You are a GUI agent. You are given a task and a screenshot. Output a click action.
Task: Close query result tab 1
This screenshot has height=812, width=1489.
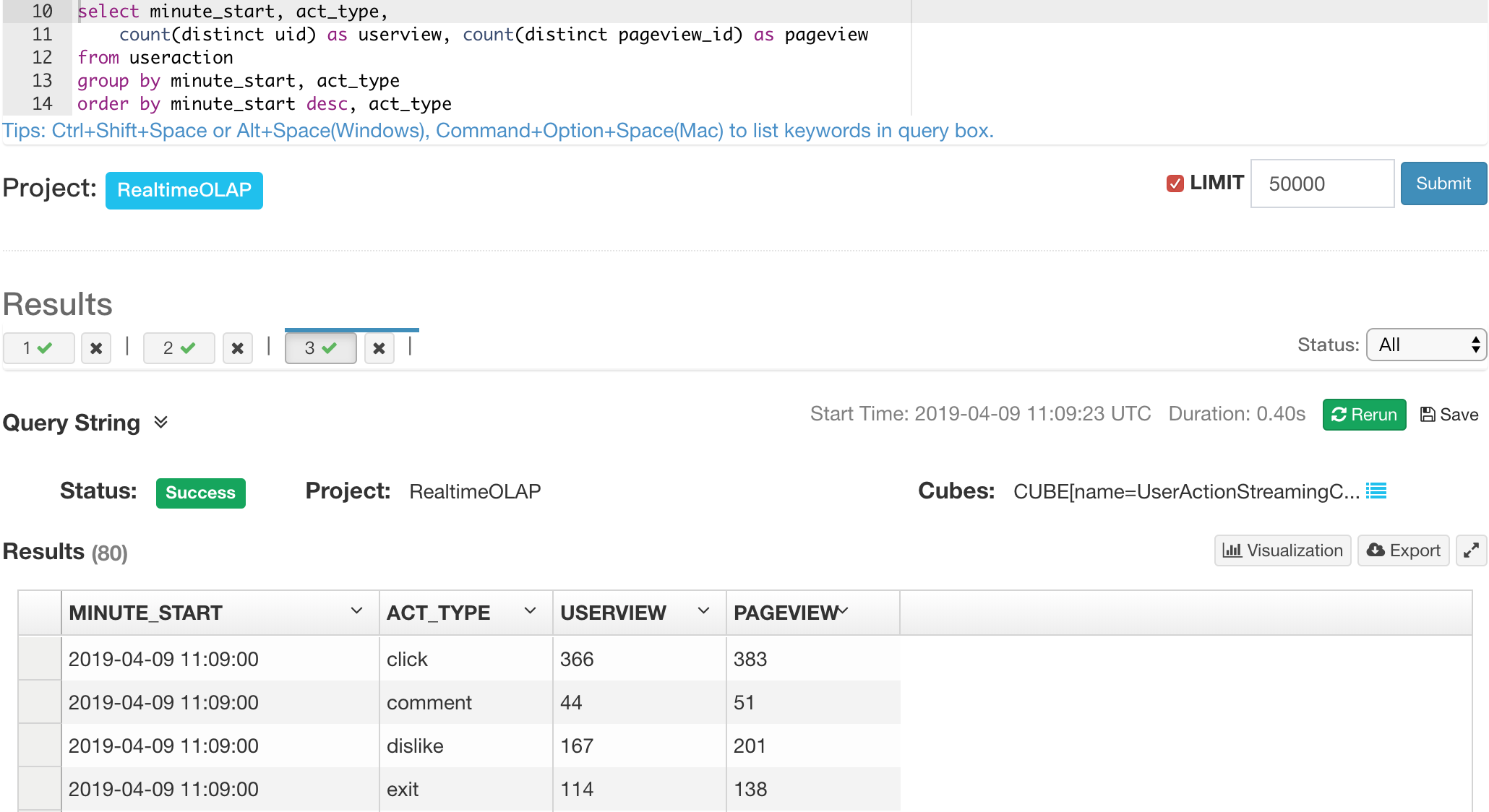click(x=96, y=349)
